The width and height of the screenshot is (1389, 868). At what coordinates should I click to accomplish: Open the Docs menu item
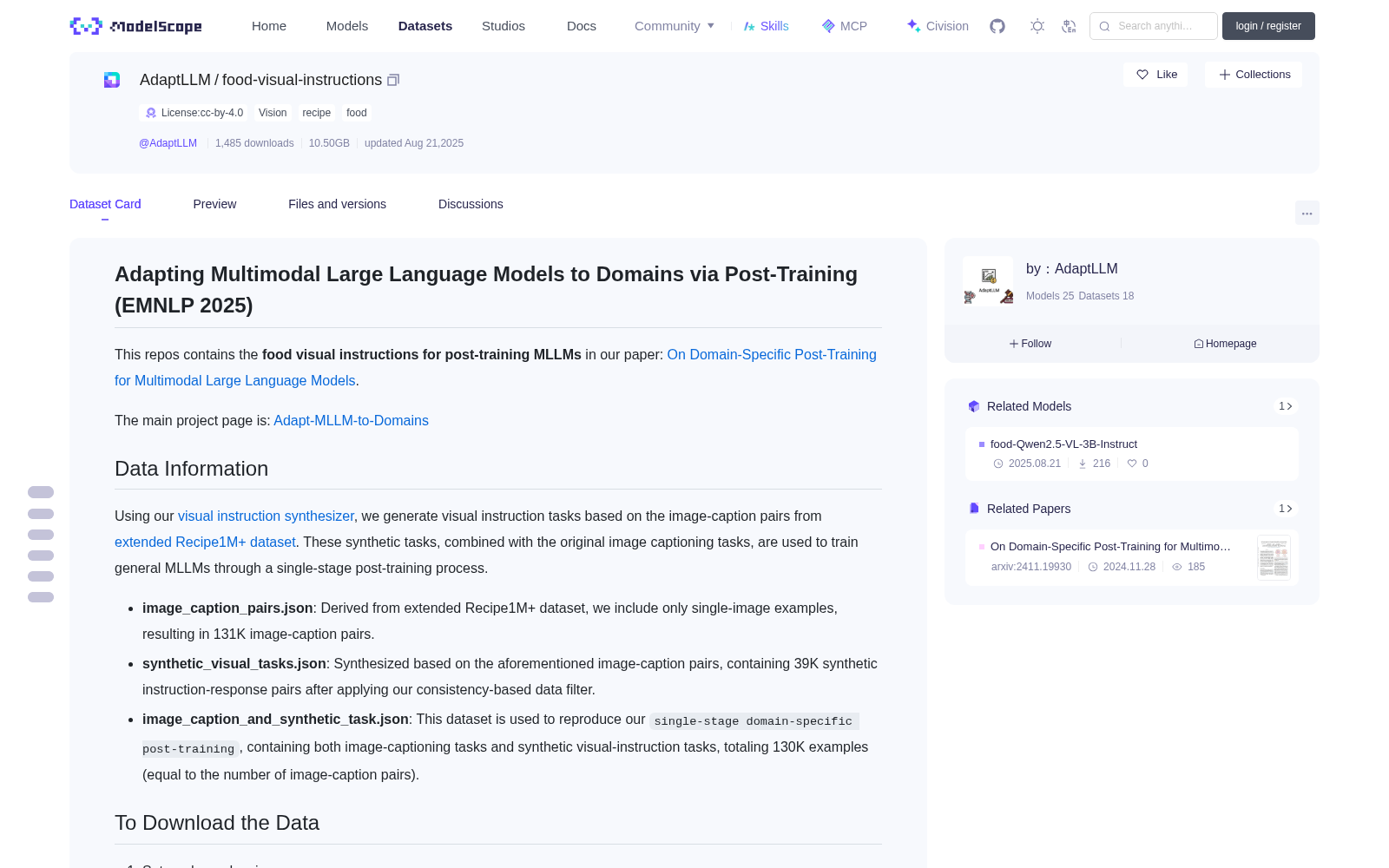(582, 26)
